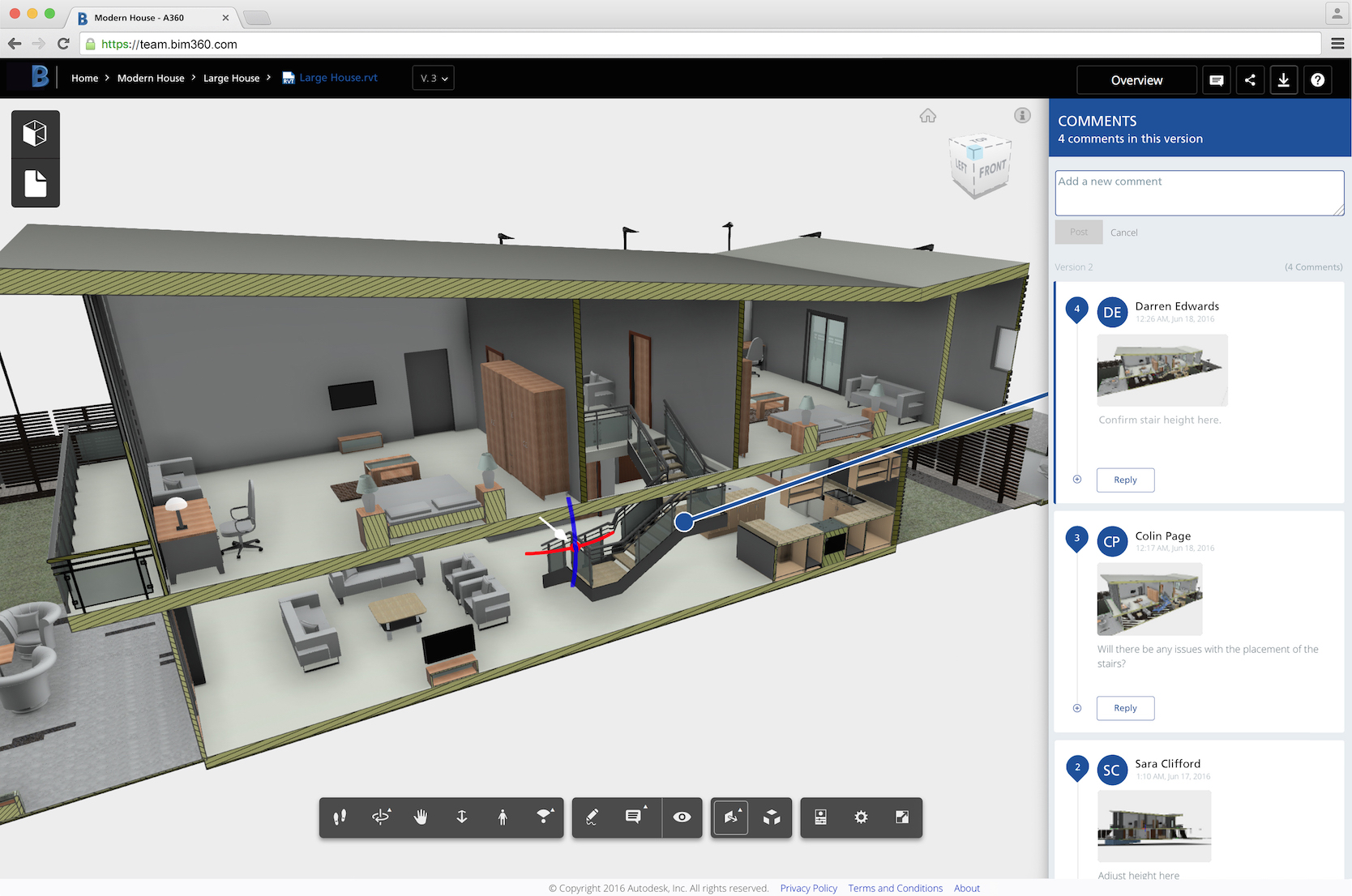
Task: Open Colin Page's comment thumbnail
Action: [x=1149, y=599]
